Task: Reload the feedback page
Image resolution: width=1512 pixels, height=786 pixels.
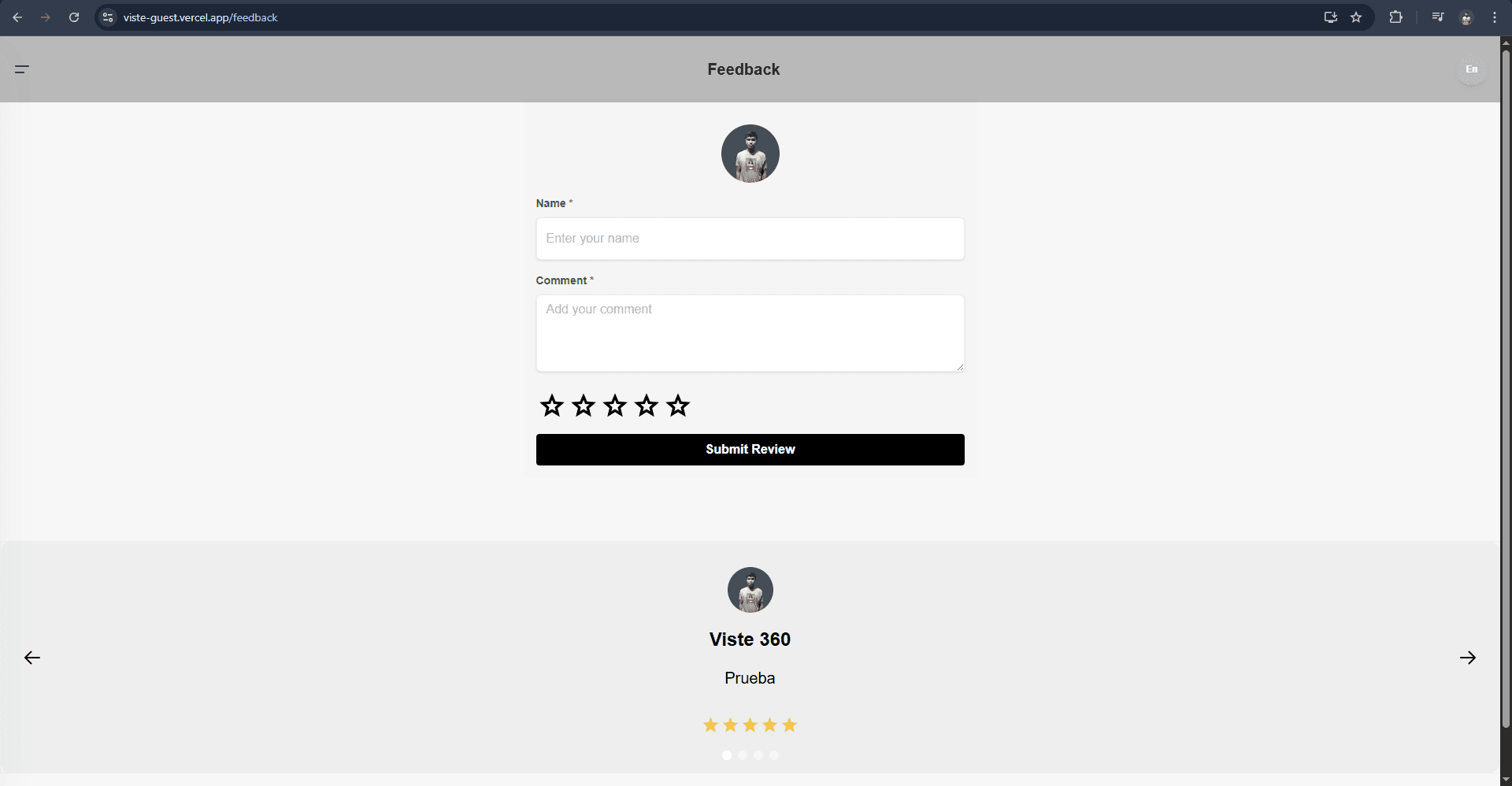Action: click(74, 17)
